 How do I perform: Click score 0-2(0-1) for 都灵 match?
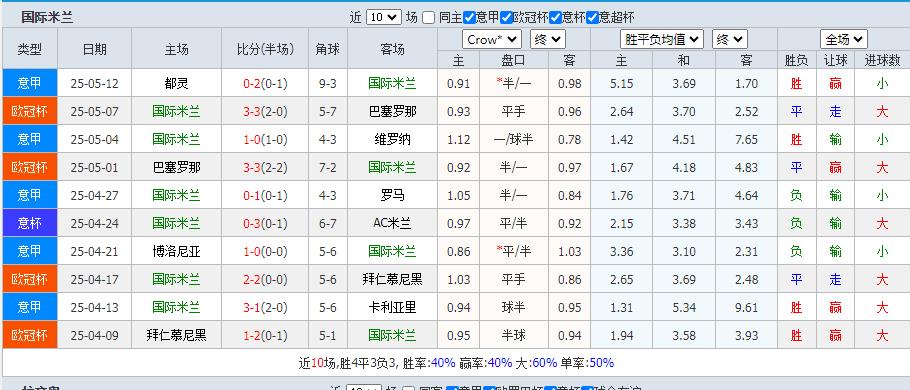[265, 84]
